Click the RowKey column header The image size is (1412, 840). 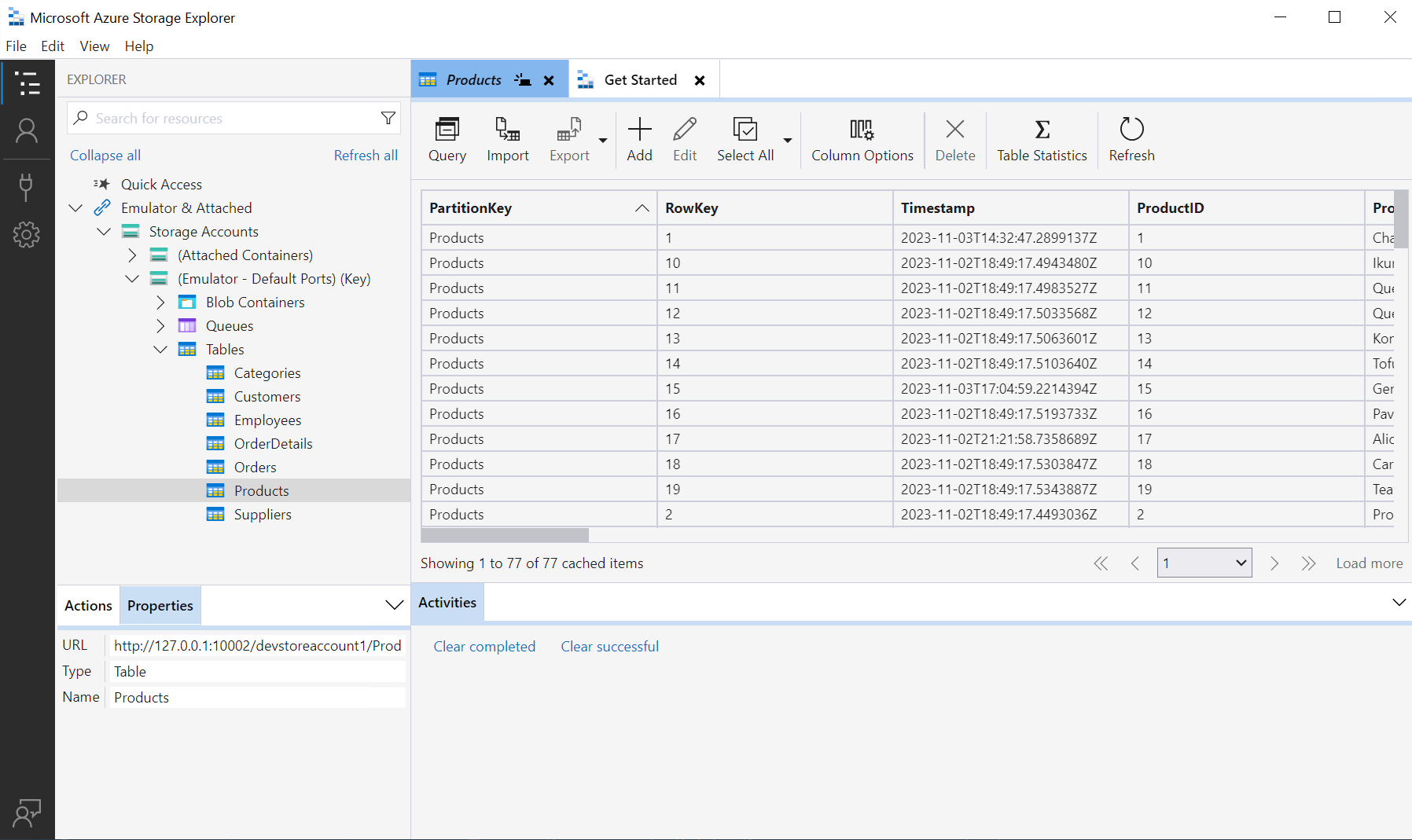(x=774, y=207)
